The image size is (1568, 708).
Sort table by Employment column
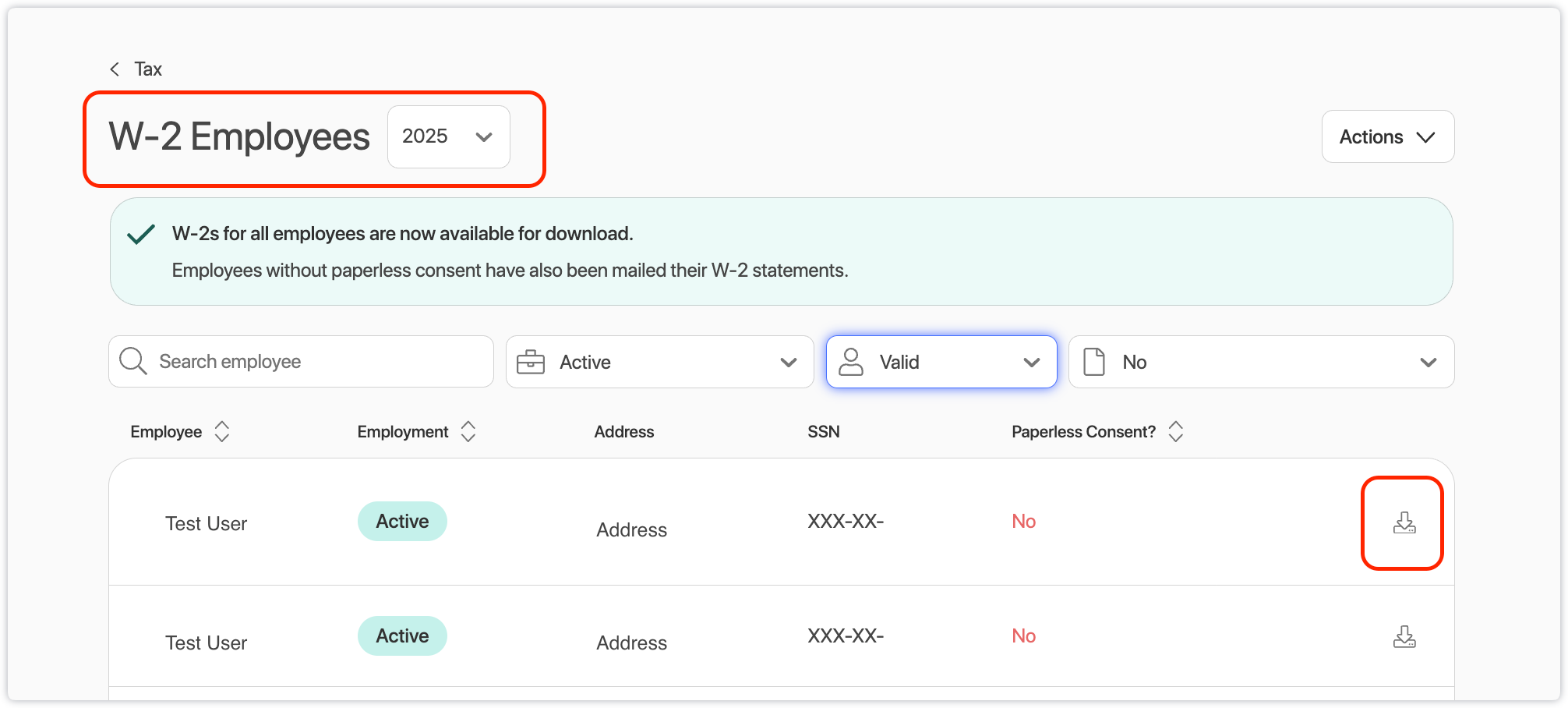[x=468, y=431]
